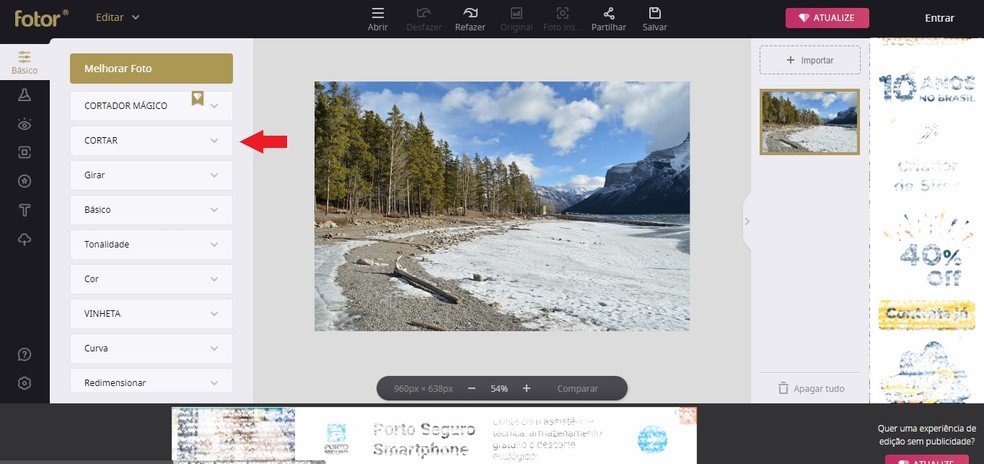Screen dimensions: 984x464
Task: Expand the Tonalidade section
Action: [151, 244]
